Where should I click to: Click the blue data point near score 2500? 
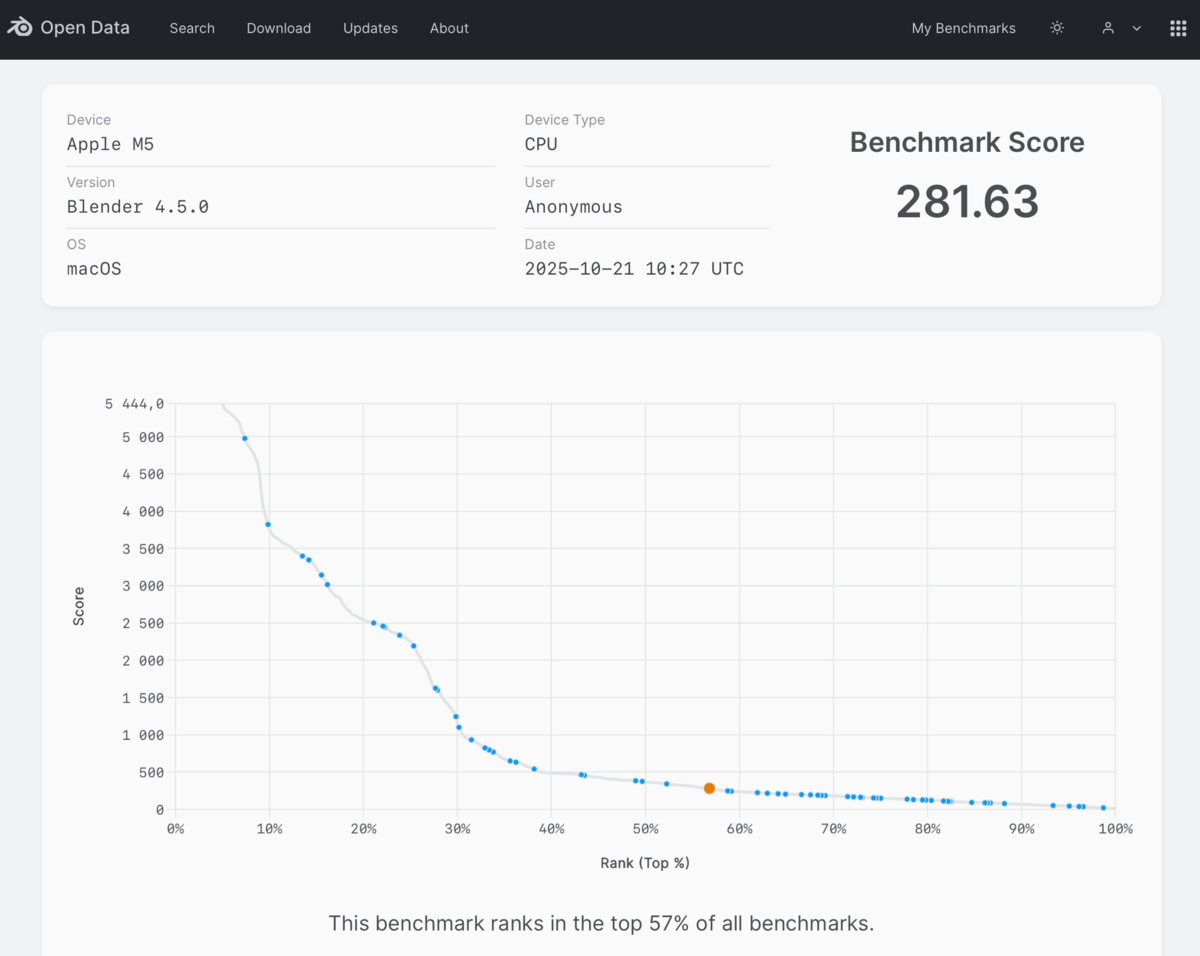373,623
